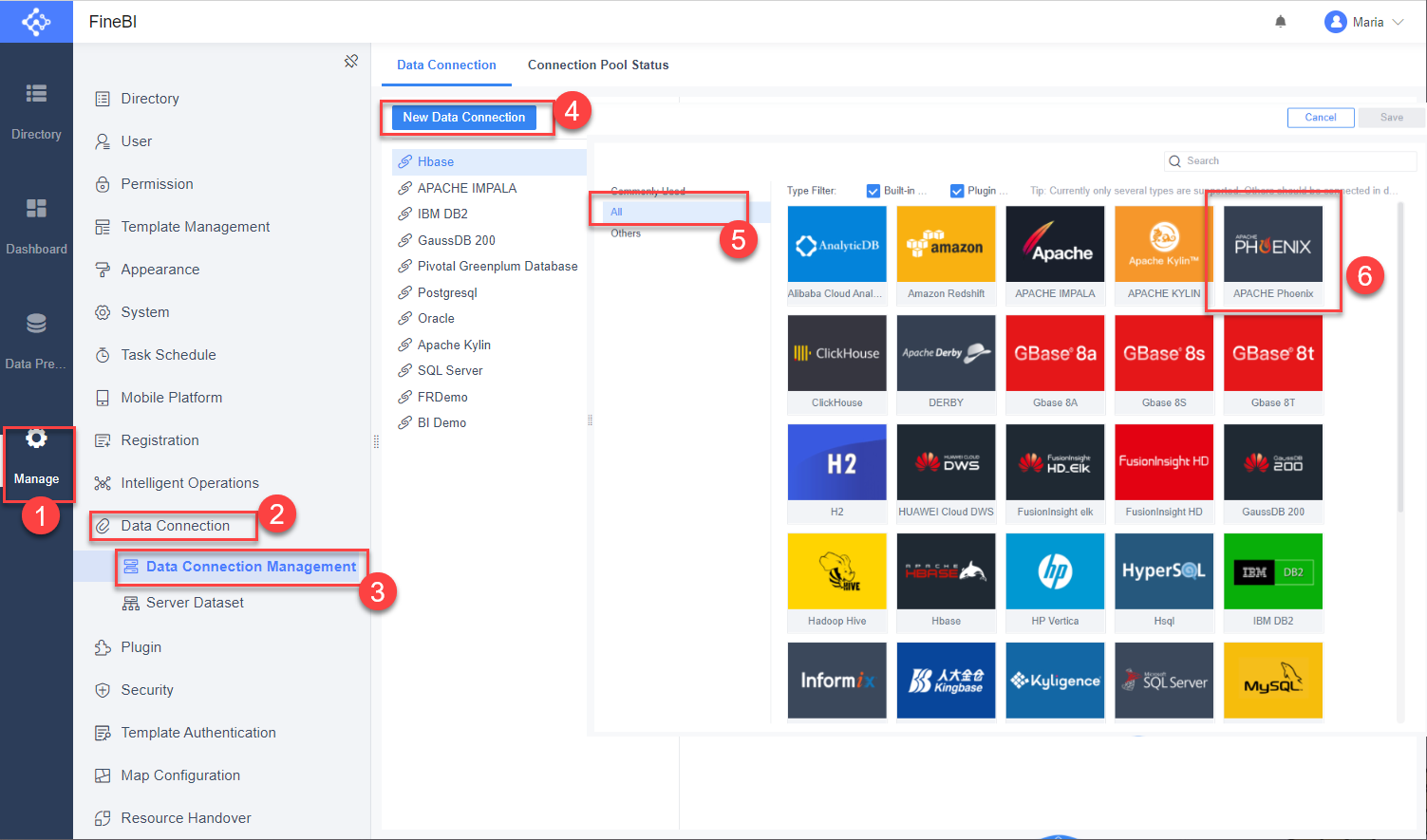
Task: Click the database tiles vertical scrollbar
Action: click(1400, 357)
